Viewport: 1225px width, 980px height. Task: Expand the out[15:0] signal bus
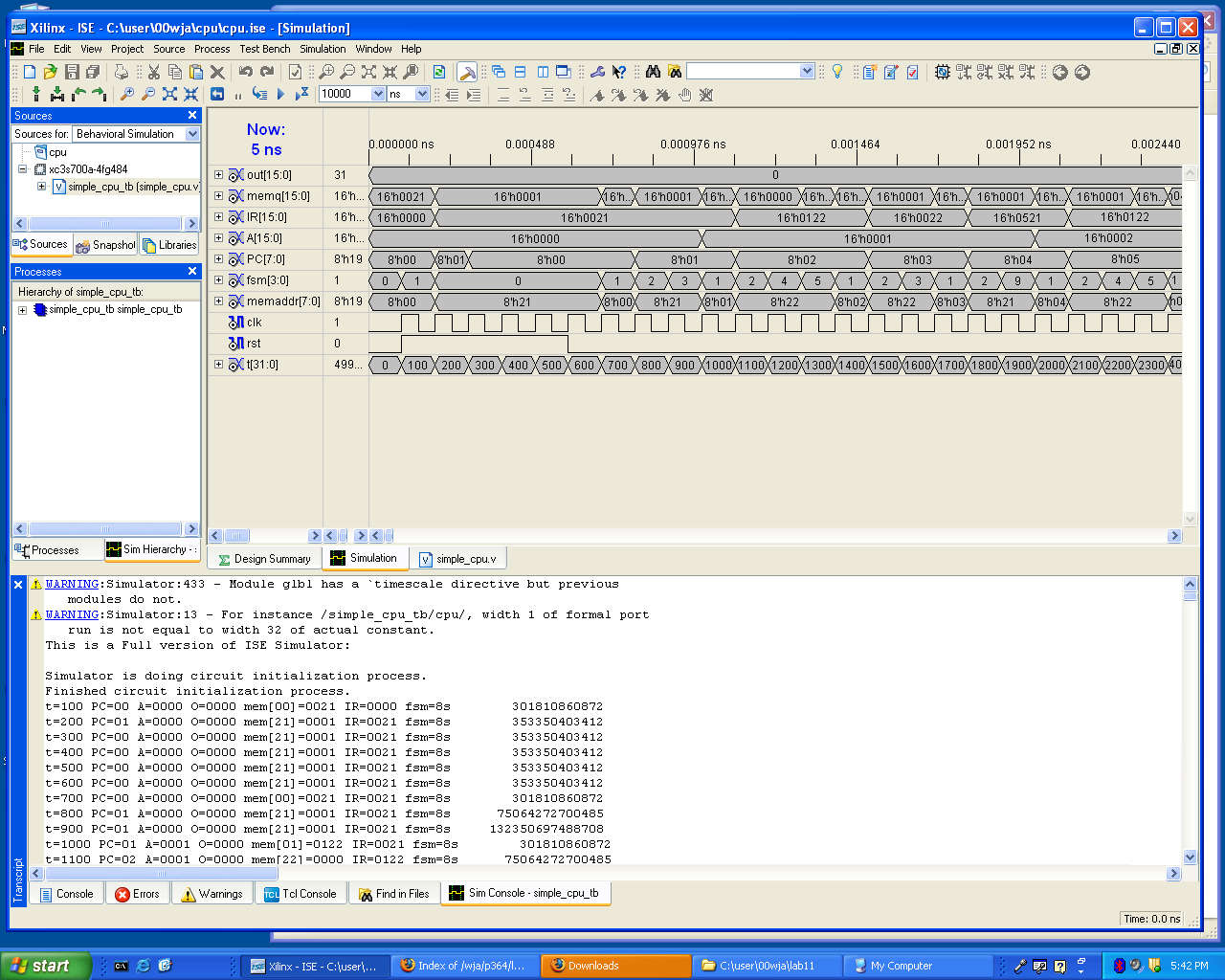218,175
